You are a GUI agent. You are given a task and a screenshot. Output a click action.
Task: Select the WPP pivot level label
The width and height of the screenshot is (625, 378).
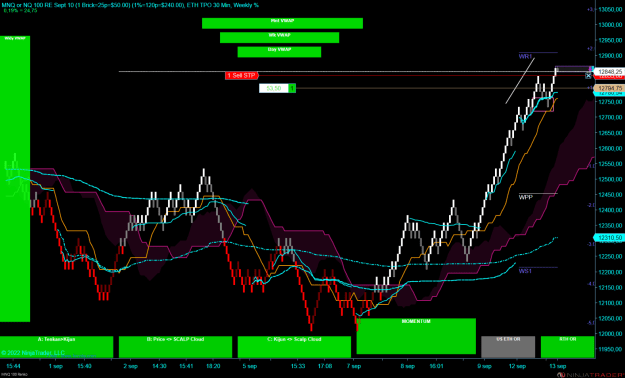[x=525, y=197]
